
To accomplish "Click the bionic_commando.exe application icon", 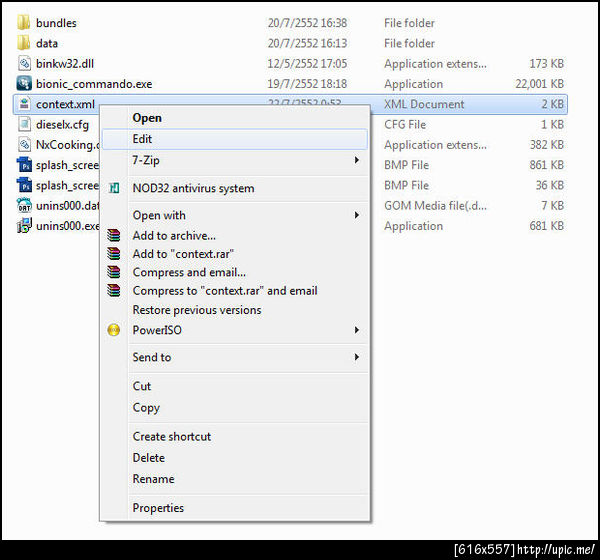I will click(x=24, y=83).
